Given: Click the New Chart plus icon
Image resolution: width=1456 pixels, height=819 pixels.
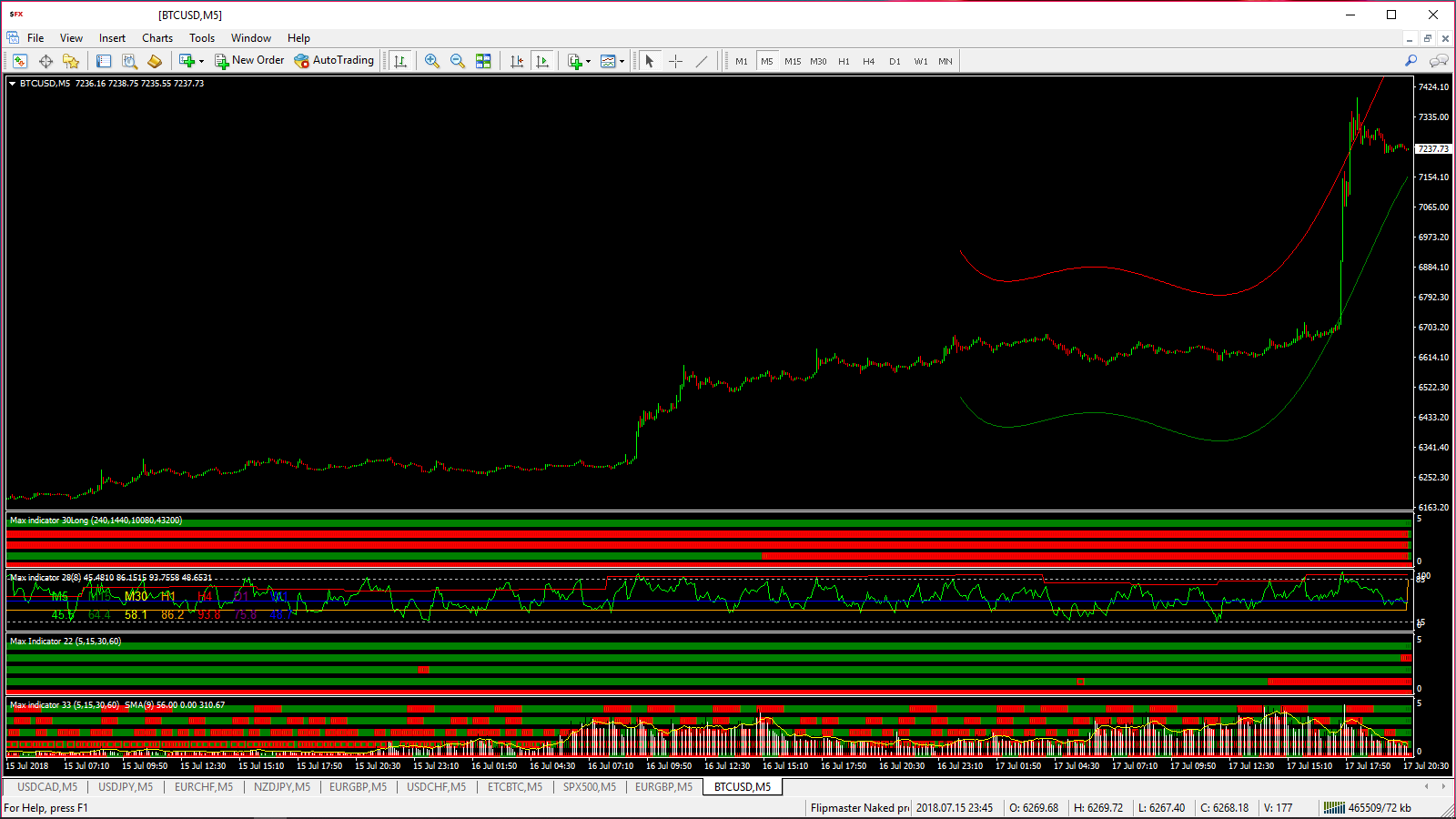Looking at the screenshot, I should pos(187,61).
